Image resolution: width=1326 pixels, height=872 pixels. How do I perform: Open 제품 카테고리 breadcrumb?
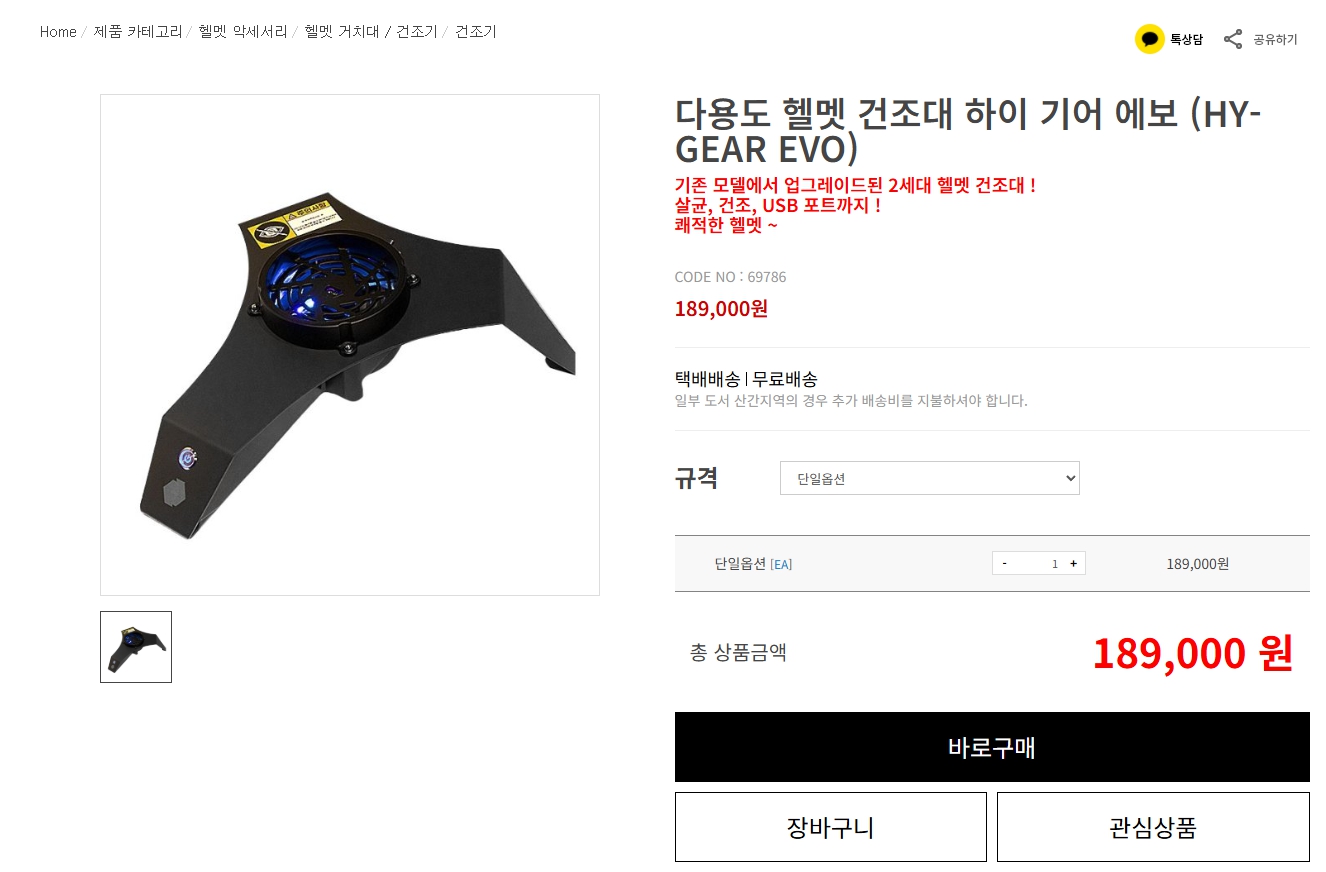(138, 32)
